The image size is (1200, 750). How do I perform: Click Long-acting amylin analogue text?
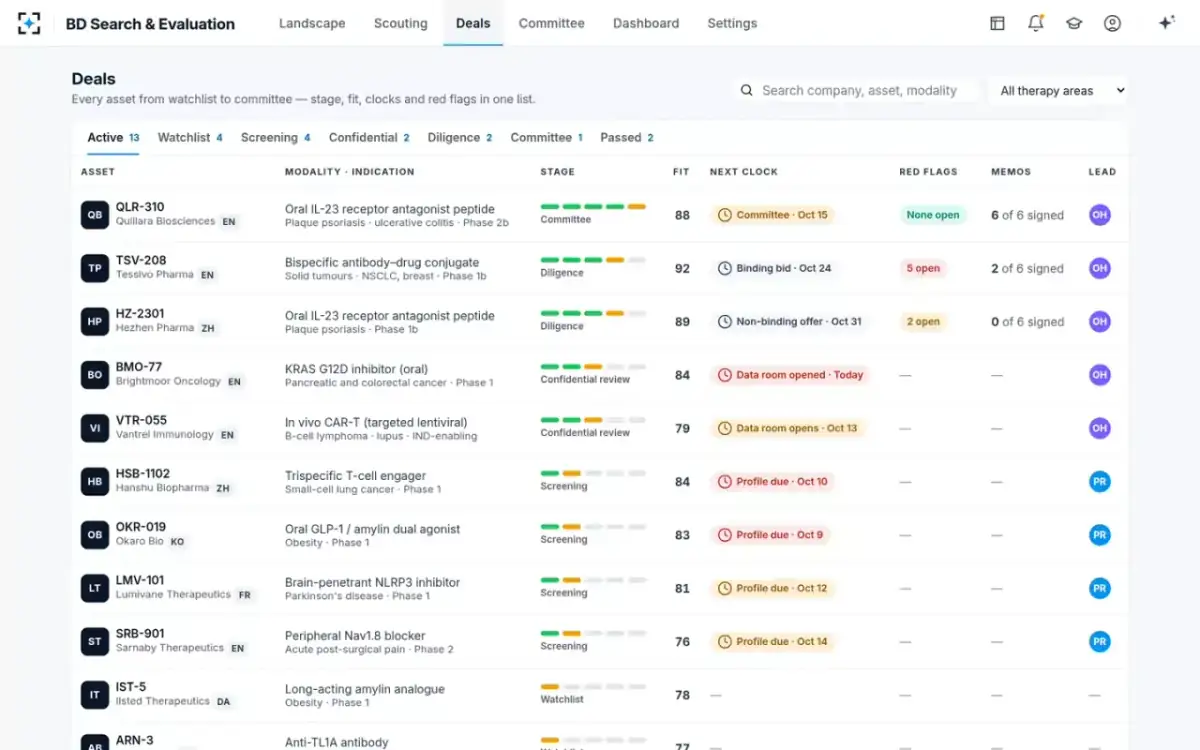coord(365,689)
